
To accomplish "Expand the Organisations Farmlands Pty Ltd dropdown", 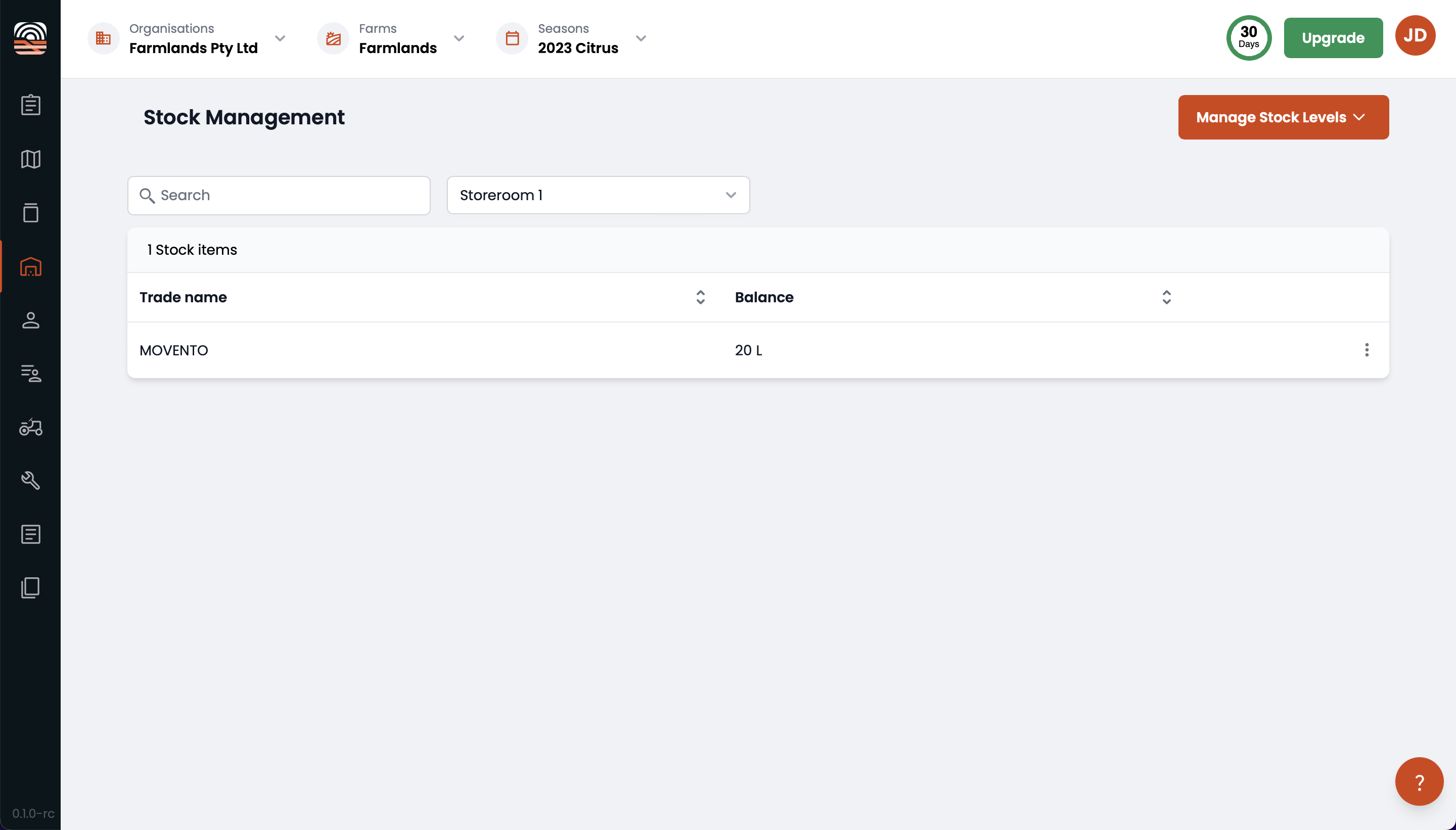I will tap(280, 38).
